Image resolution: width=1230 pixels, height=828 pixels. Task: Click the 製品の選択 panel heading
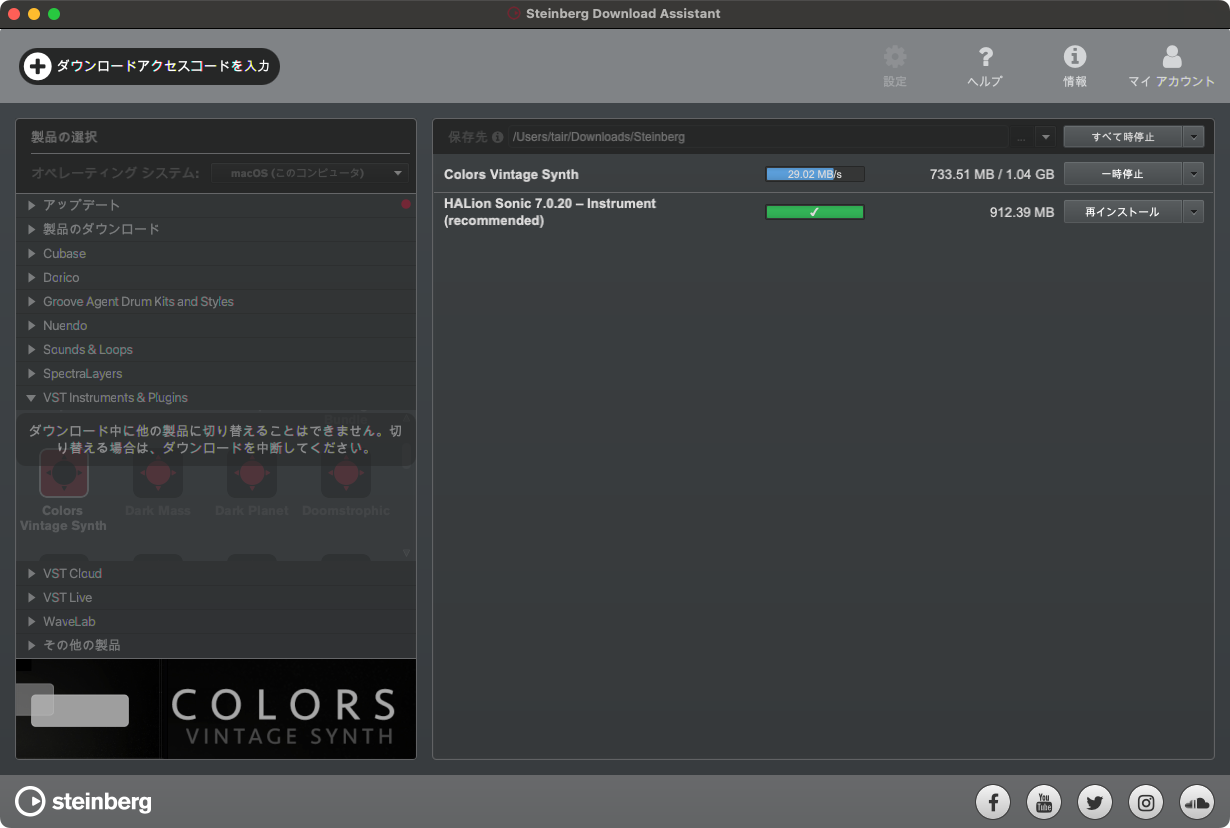[64, 137]
